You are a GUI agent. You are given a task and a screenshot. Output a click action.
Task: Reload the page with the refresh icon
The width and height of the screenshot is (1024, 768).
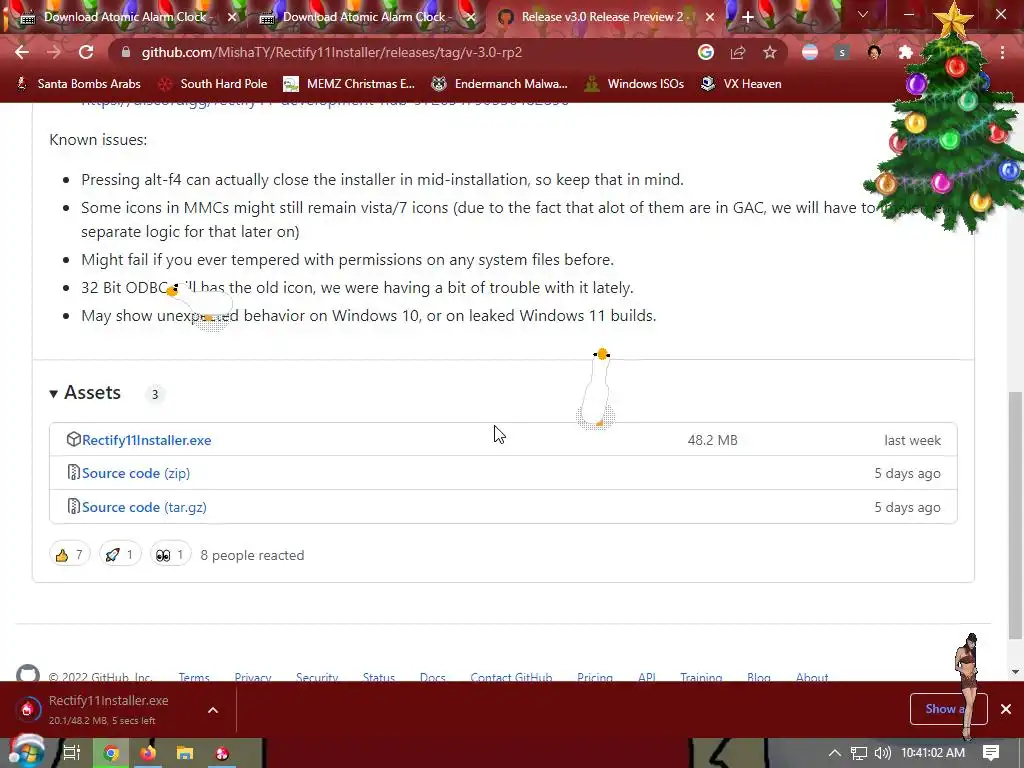point(86,52)
